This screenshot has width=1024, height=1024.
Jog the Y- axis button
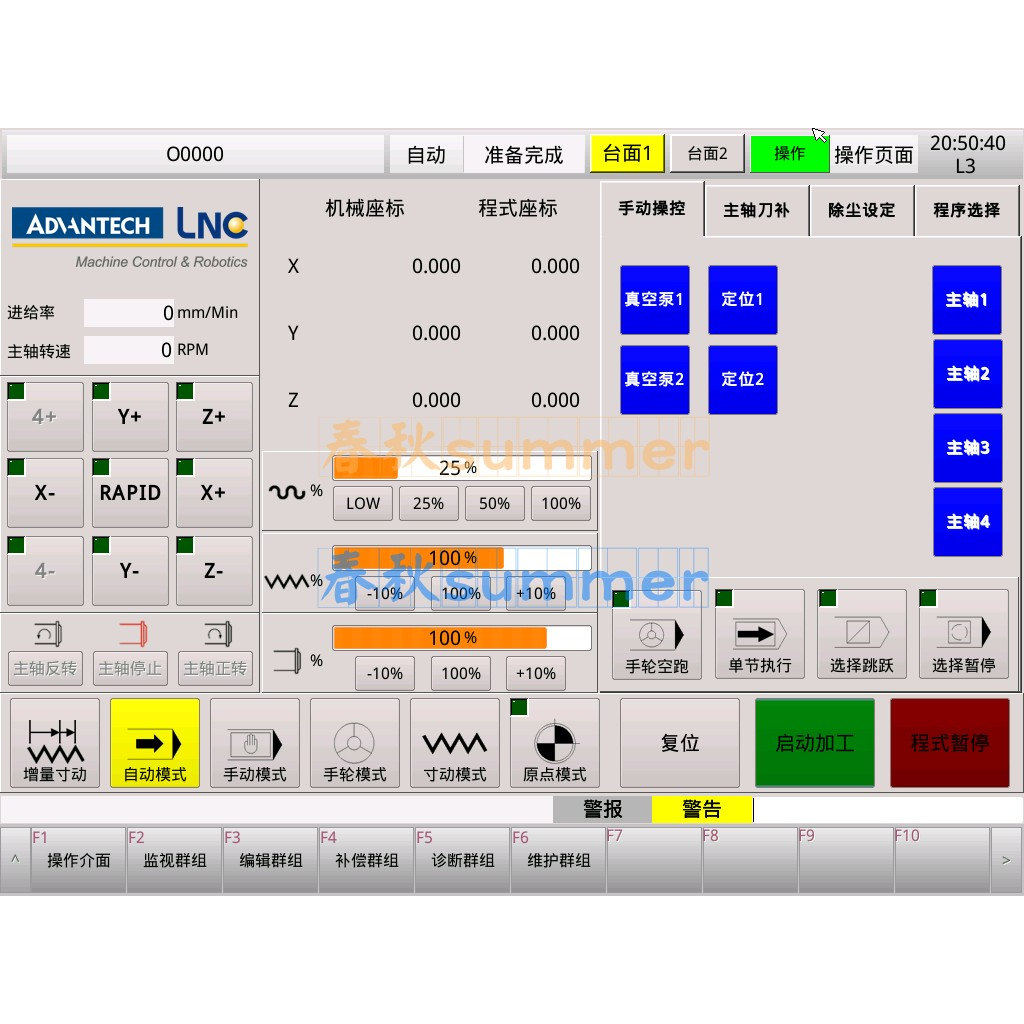130,571
